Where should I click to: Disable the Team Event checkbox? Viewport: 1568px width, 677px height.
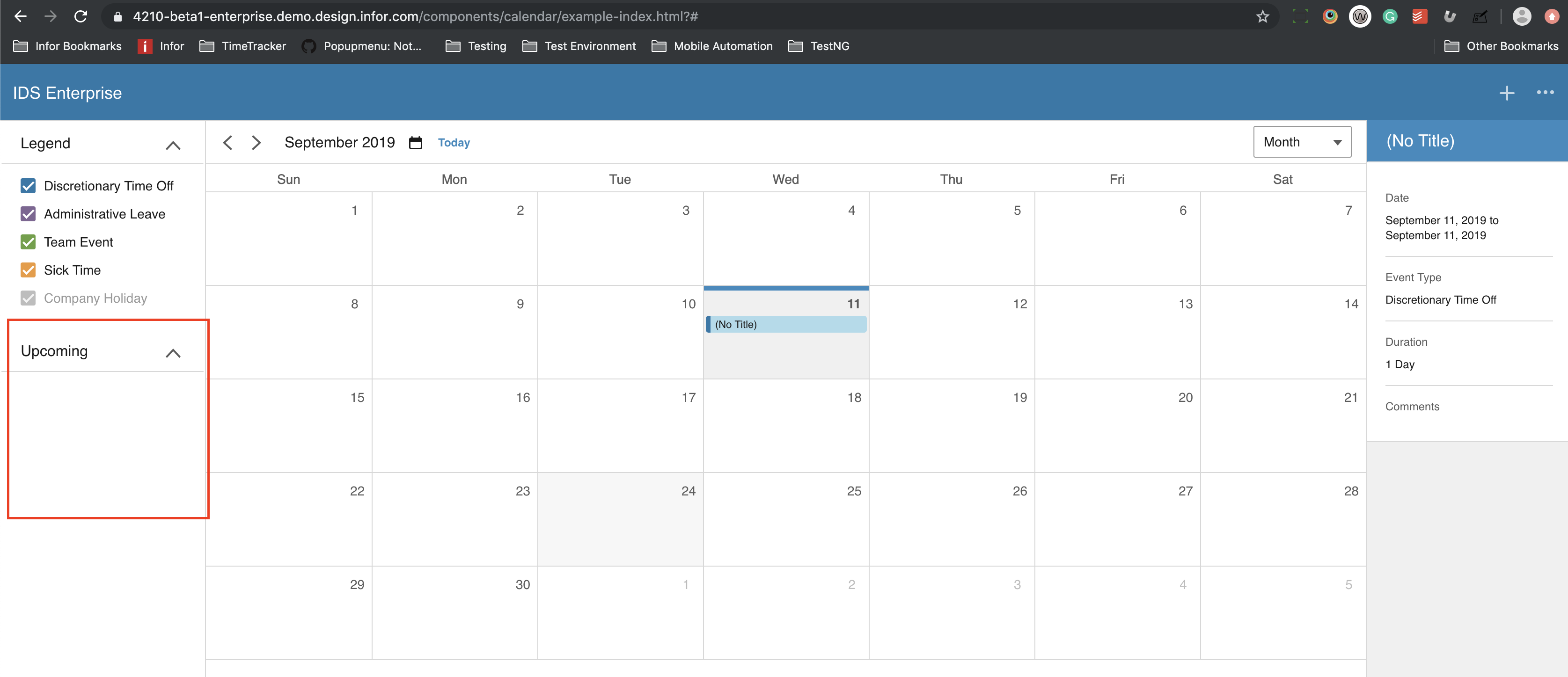coord(28,241)
